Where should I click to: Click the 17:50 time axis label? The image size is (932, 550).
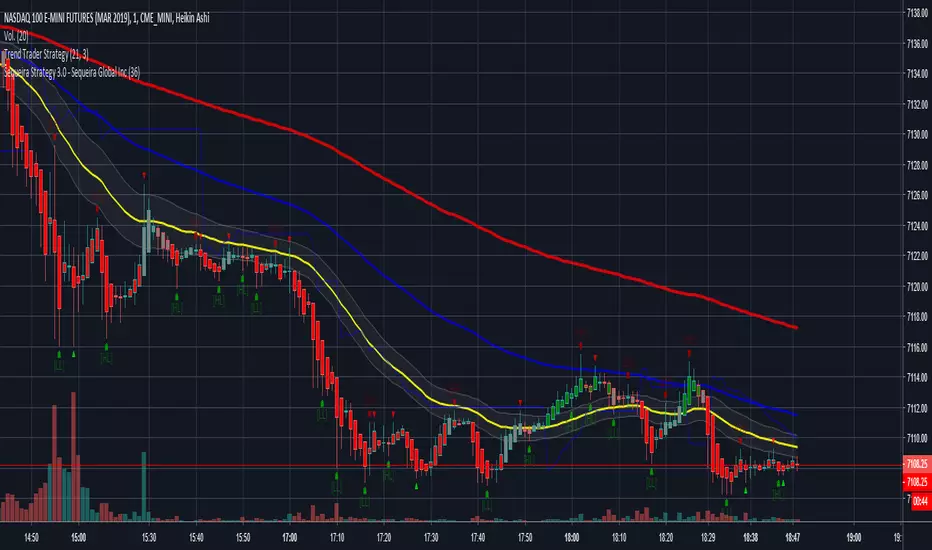tap(525, 538)
